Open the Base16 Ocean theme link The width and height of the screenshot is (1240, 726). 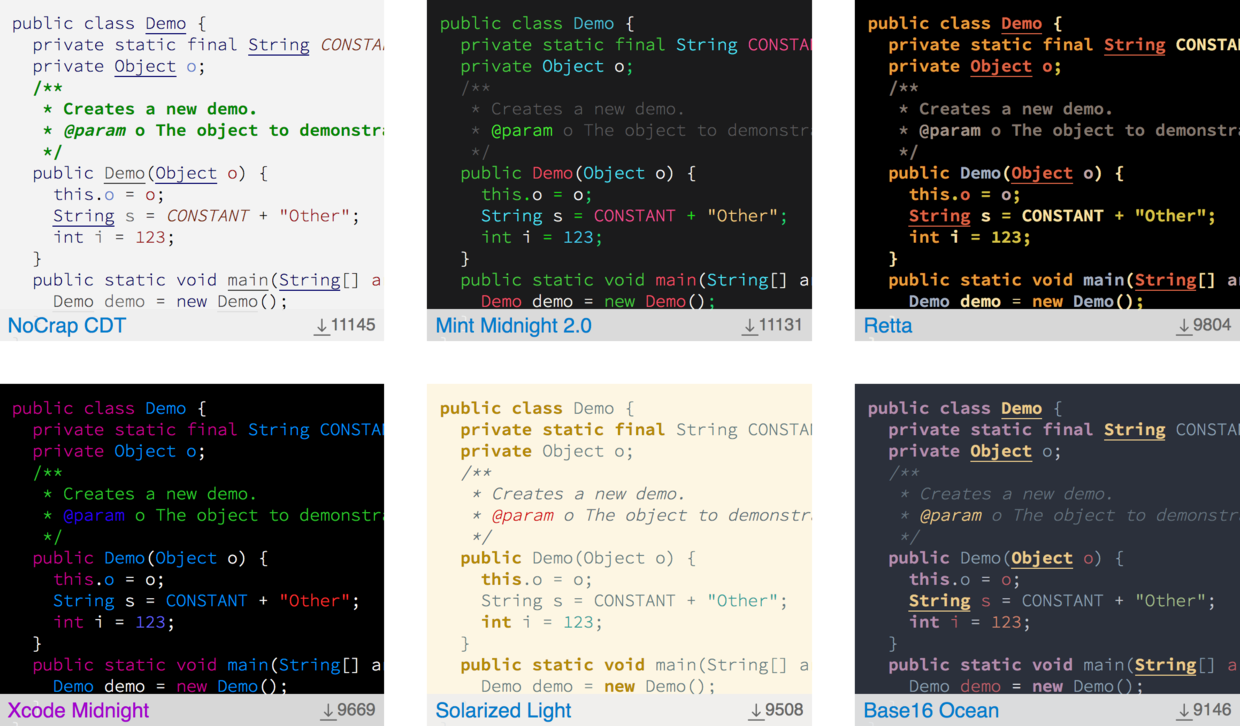931,710
